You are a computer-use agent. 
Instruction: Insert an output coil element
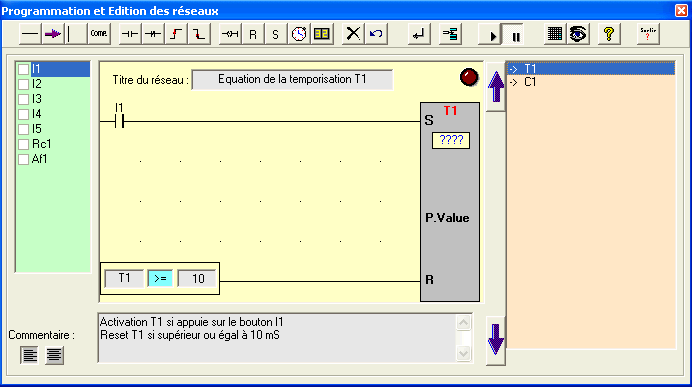(x=230, y=34)
